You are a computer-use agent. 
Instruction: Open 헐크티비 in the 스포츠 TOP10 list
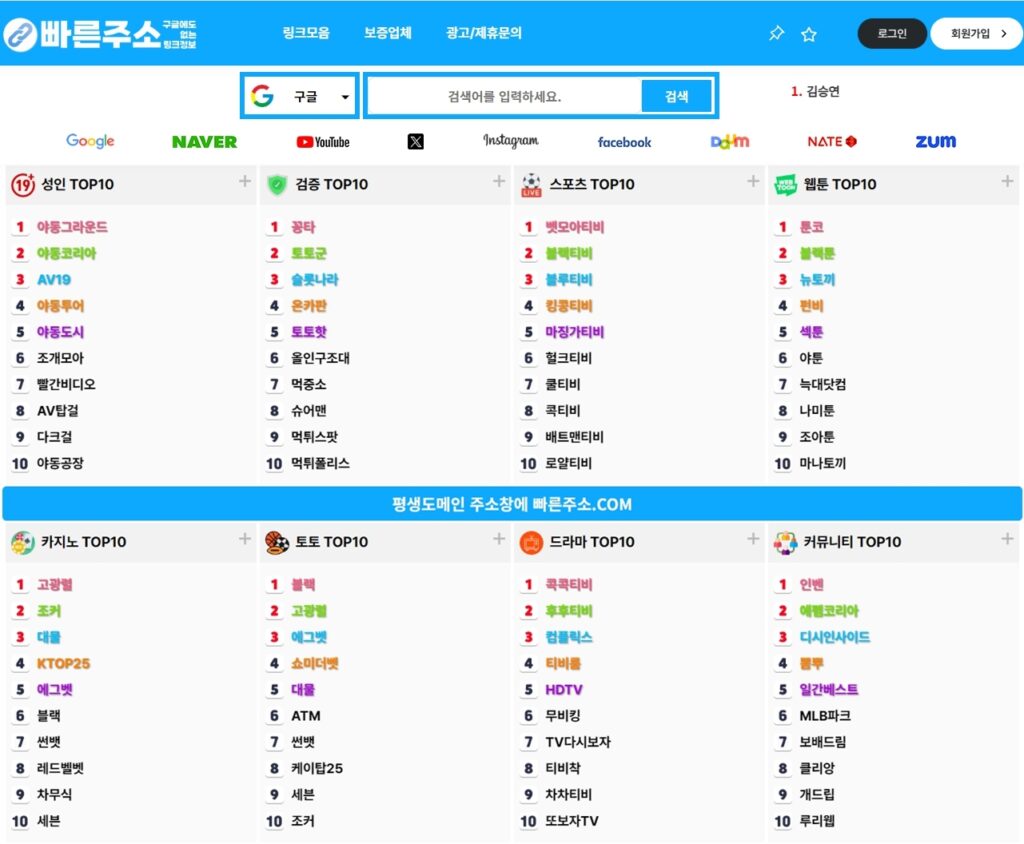pyautogui.click(x=569, y=358)
